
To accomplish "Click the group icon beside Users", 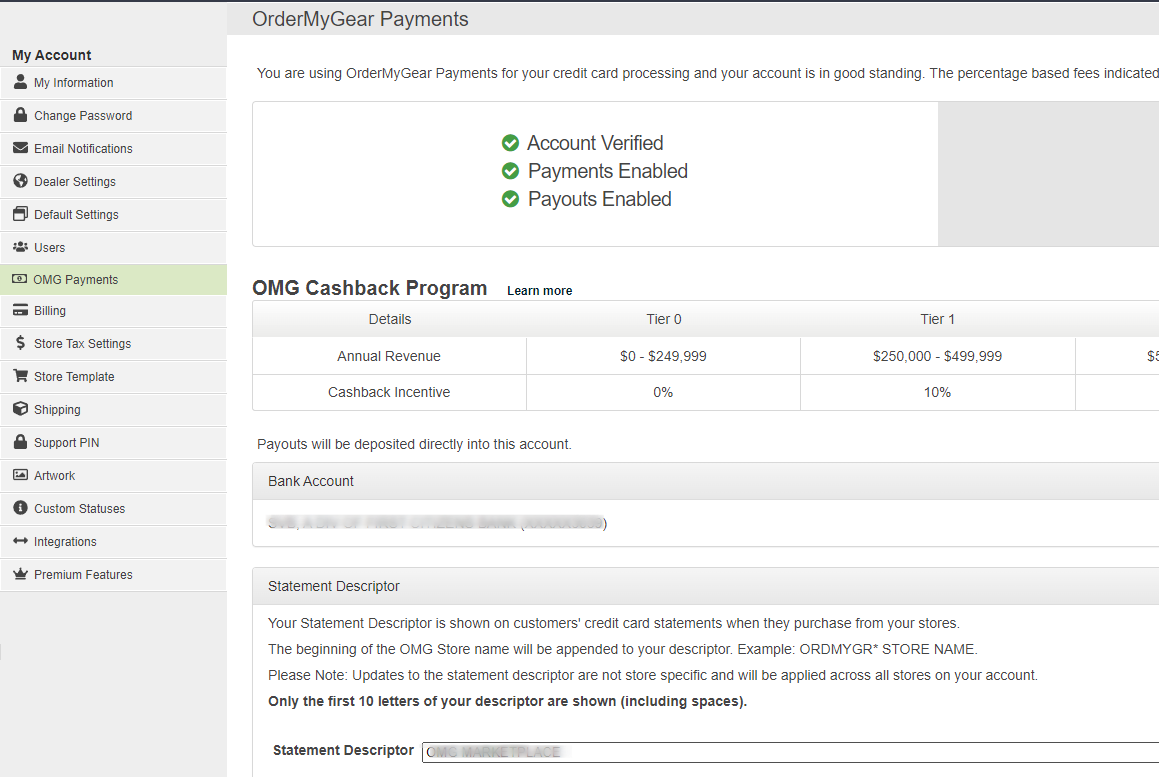I will (x=21, y=247).
